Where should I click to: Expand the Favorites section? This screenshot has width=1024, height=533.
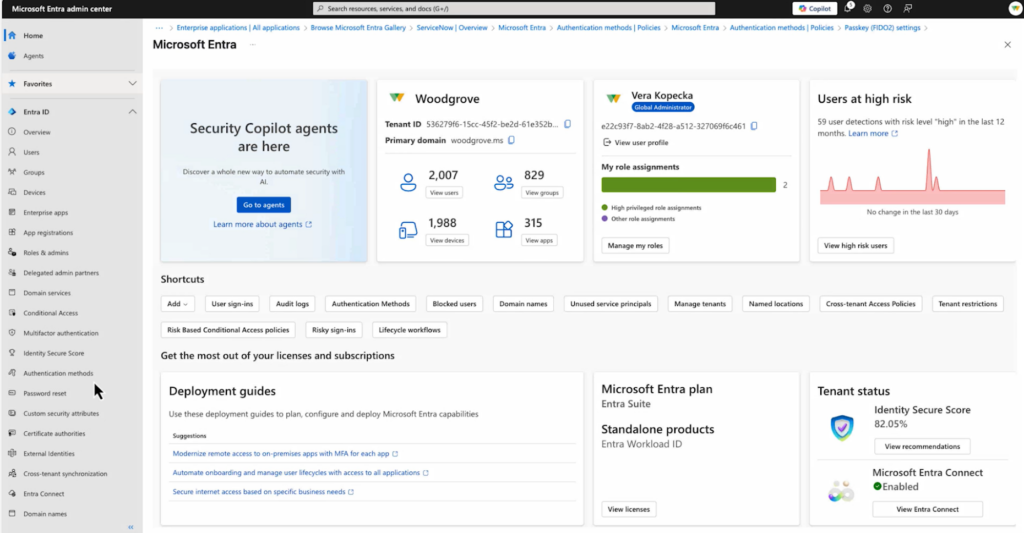click(x=133, y=84)
